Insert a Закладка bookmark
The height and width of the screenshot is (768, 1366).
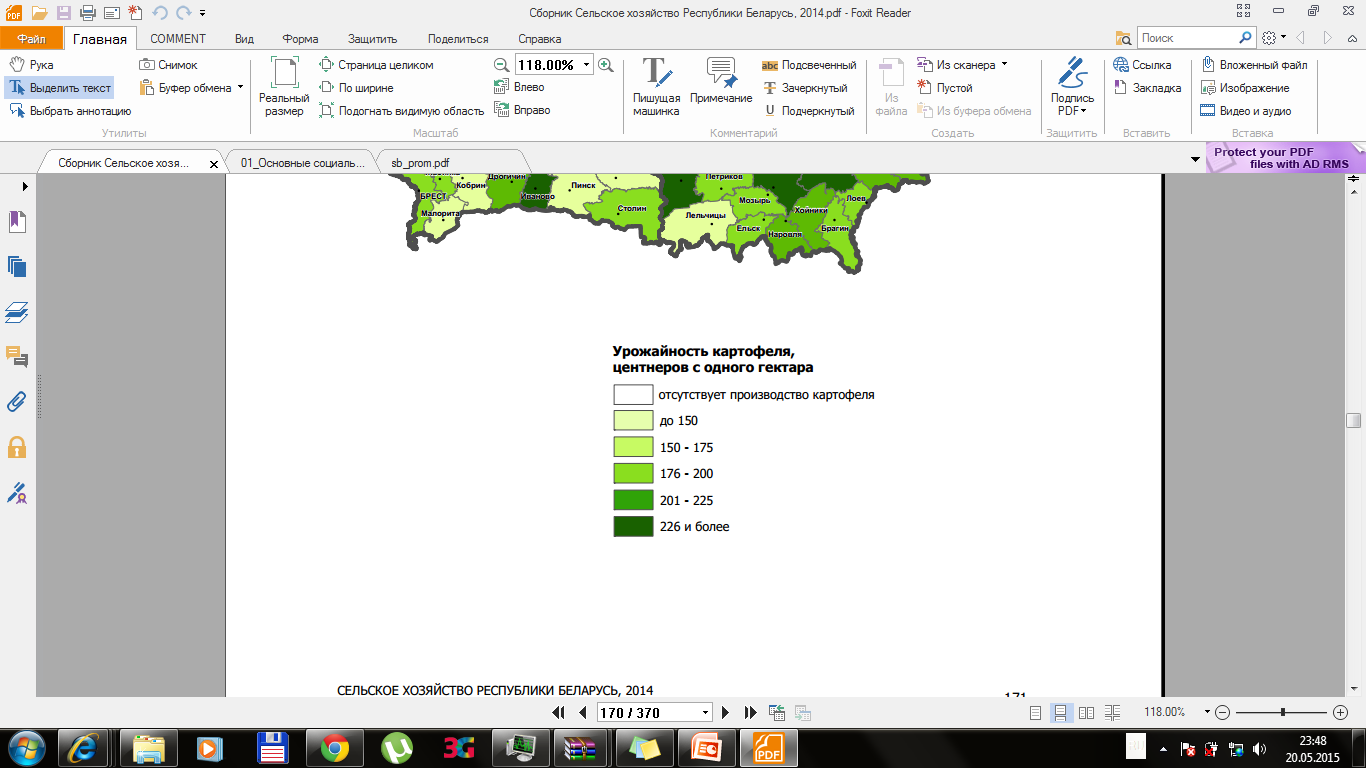click(1147, 88)
